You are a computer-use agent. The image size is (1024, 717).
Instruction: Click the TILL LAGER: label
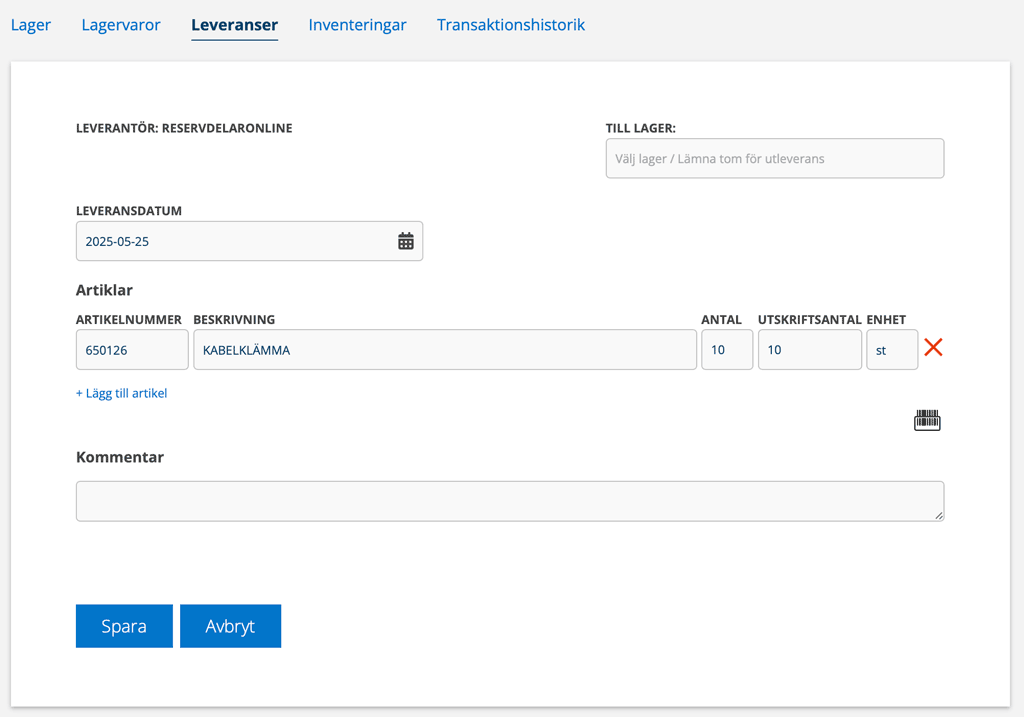(x=641, y=128)
